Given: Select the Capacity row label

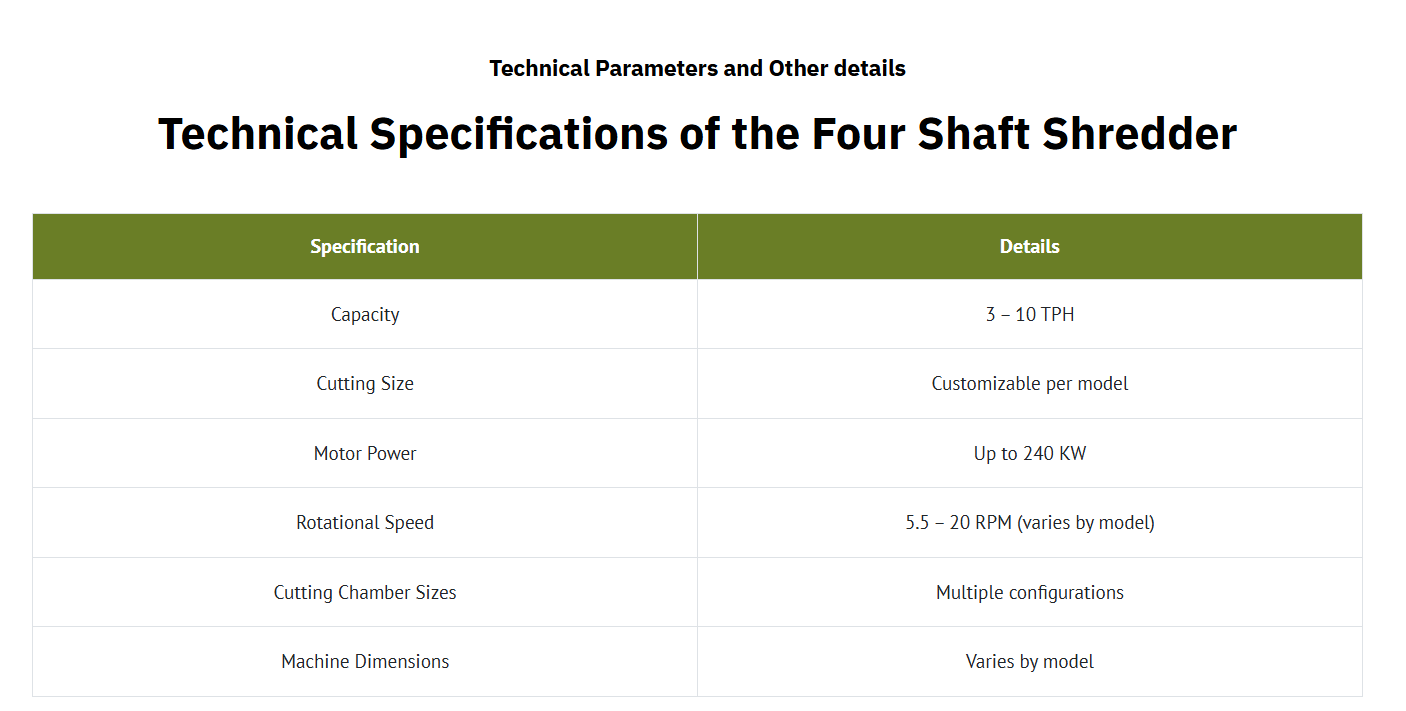Looking at the screenshot, I should (x=365, y=314).
